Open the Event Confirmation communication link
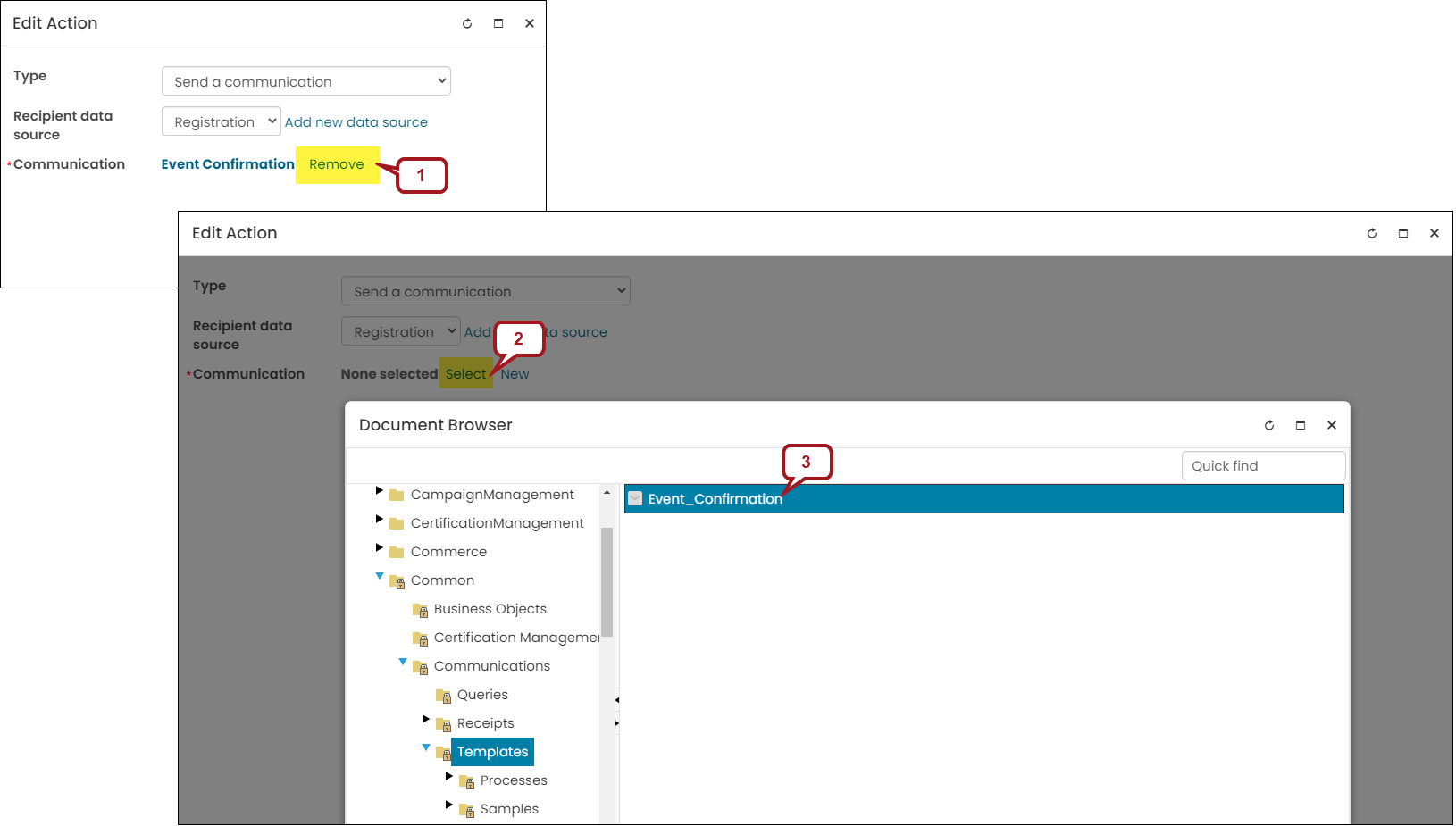Image resolution: width=1456 pixels, height=826 pixels. [x=228, y=164]
